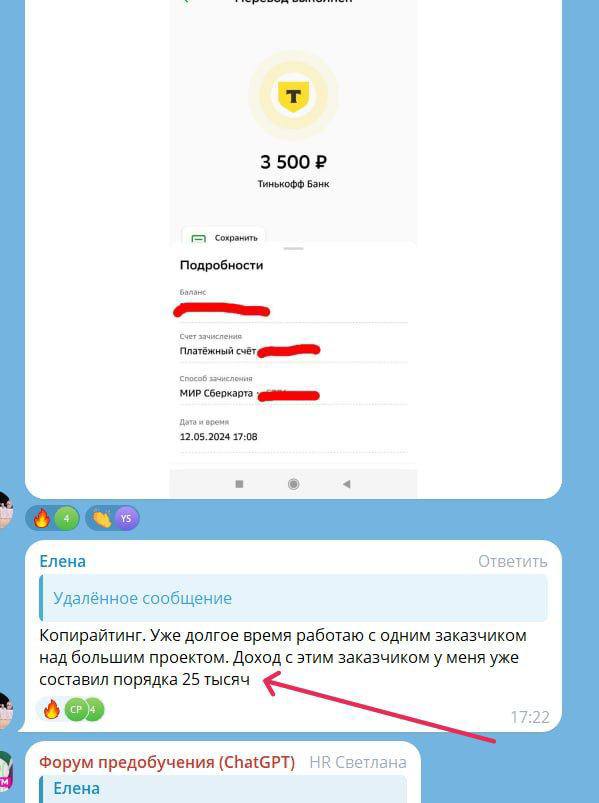Click the sender name Елена

click(62, 561)
